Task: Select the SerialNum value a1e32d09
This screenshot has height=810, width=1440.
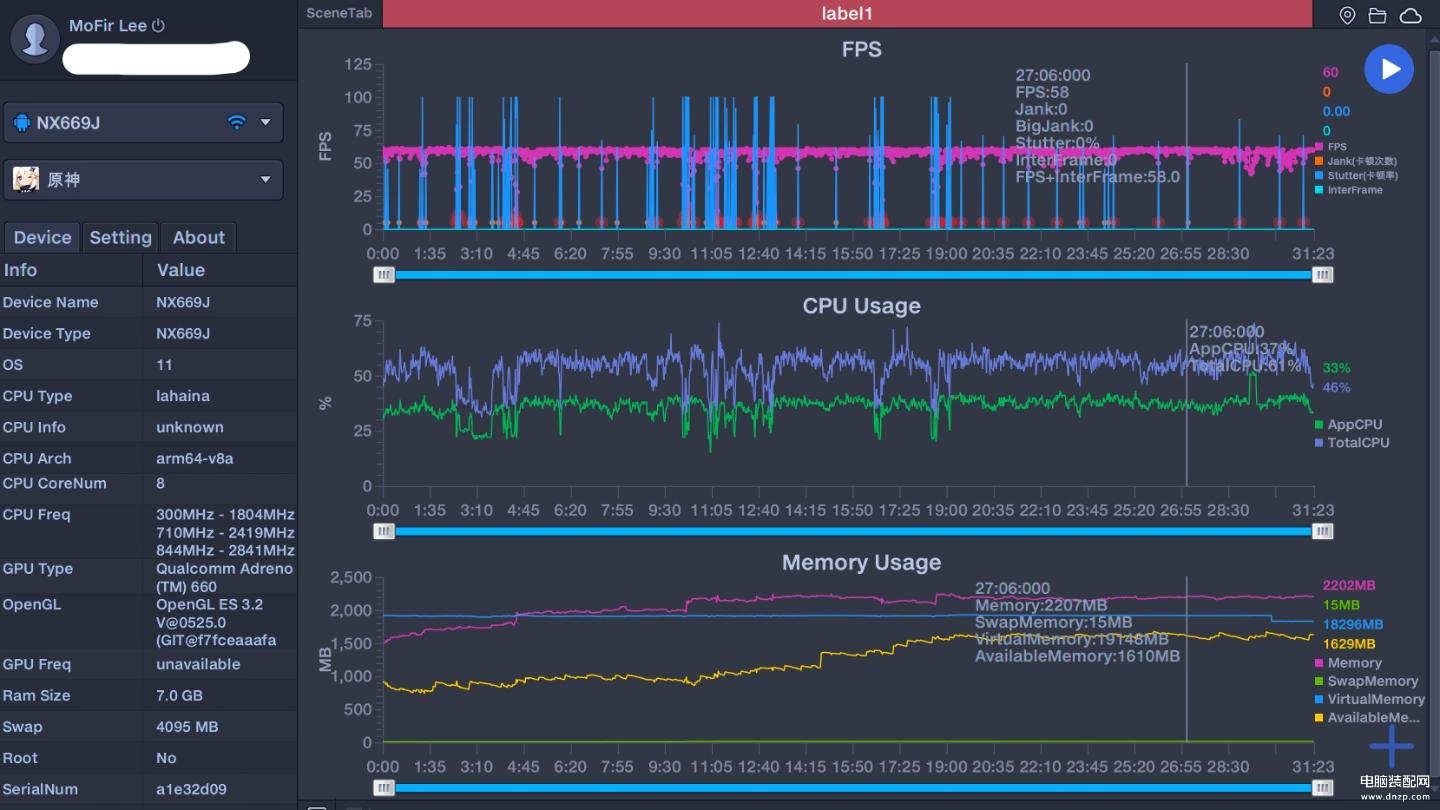Action: click(190, 789)
